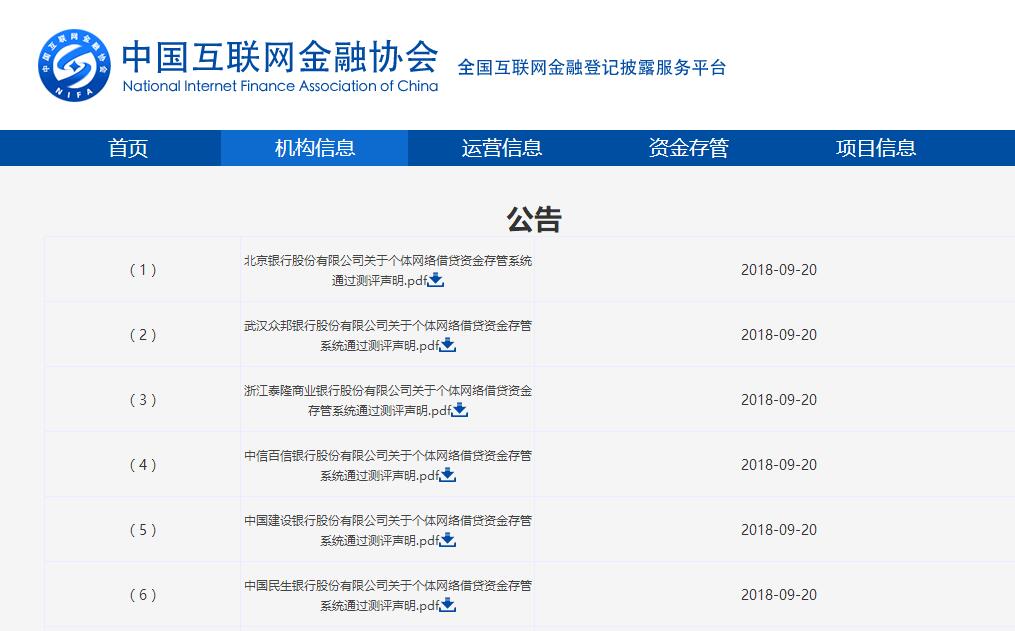Click the 2018-09-20 date in 北京银行 row

(x=779, y=270)
